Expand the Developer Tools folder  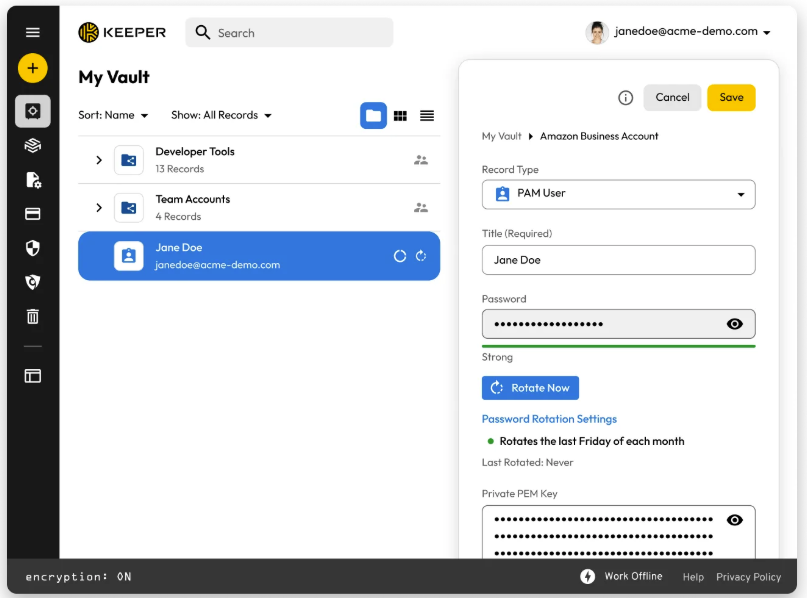click(x=97, y=158)
